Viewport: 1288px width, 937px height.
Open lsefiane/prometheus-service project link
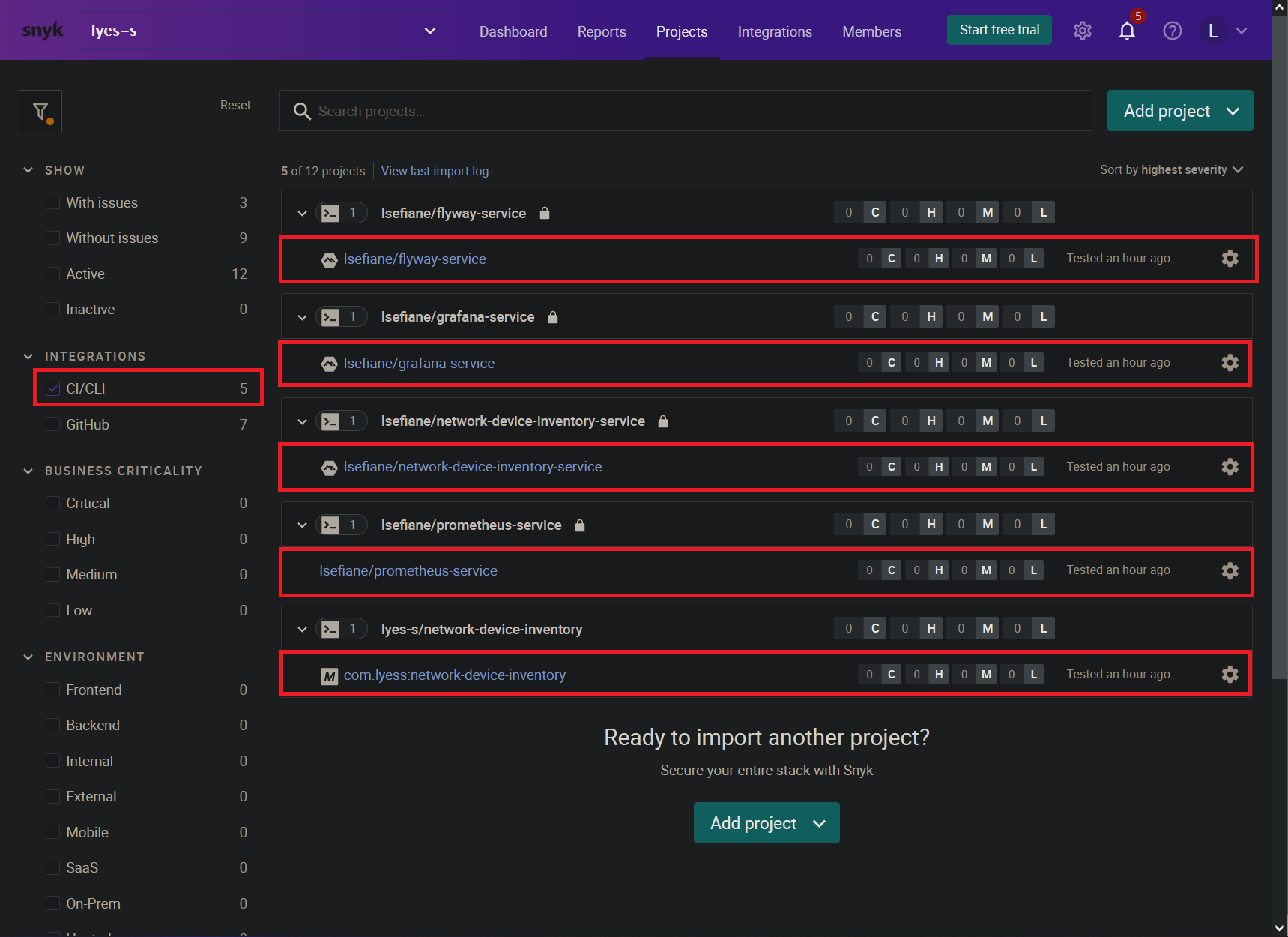pyautogui.click(x=408, y=571)
